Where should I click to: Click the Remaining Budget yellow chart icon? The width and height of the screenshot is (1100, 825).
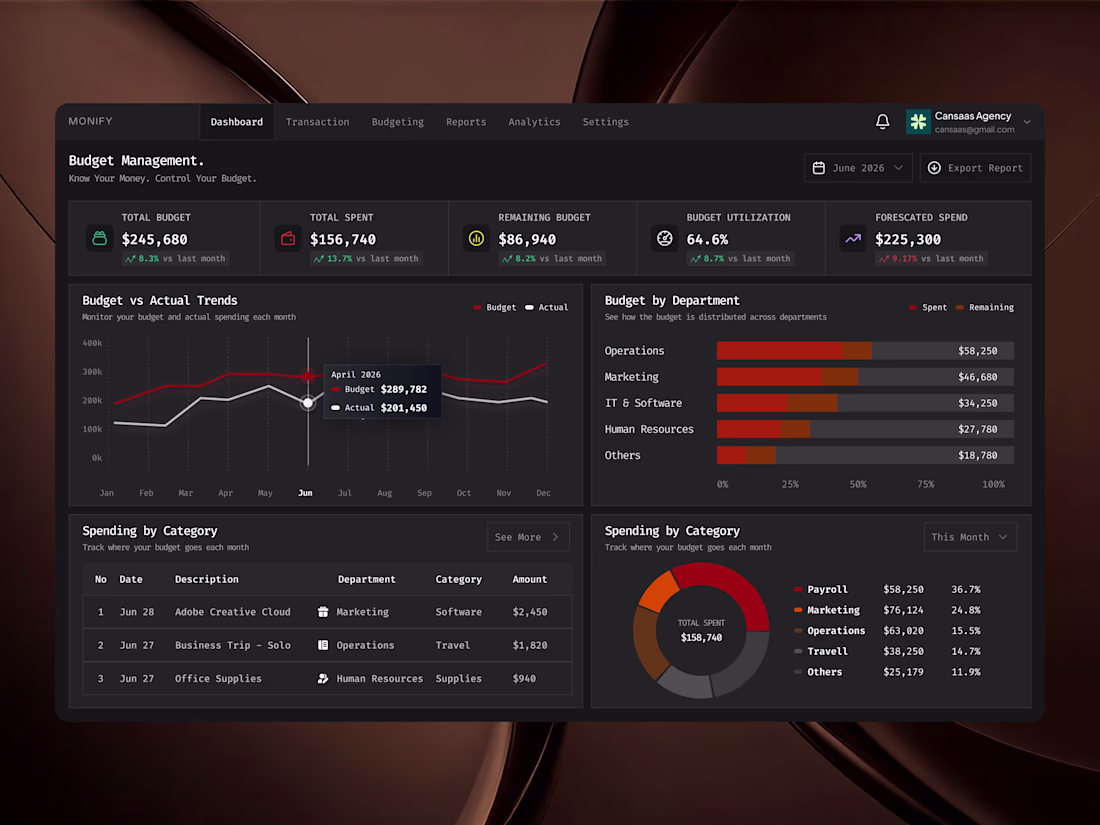tap(476, 239)
